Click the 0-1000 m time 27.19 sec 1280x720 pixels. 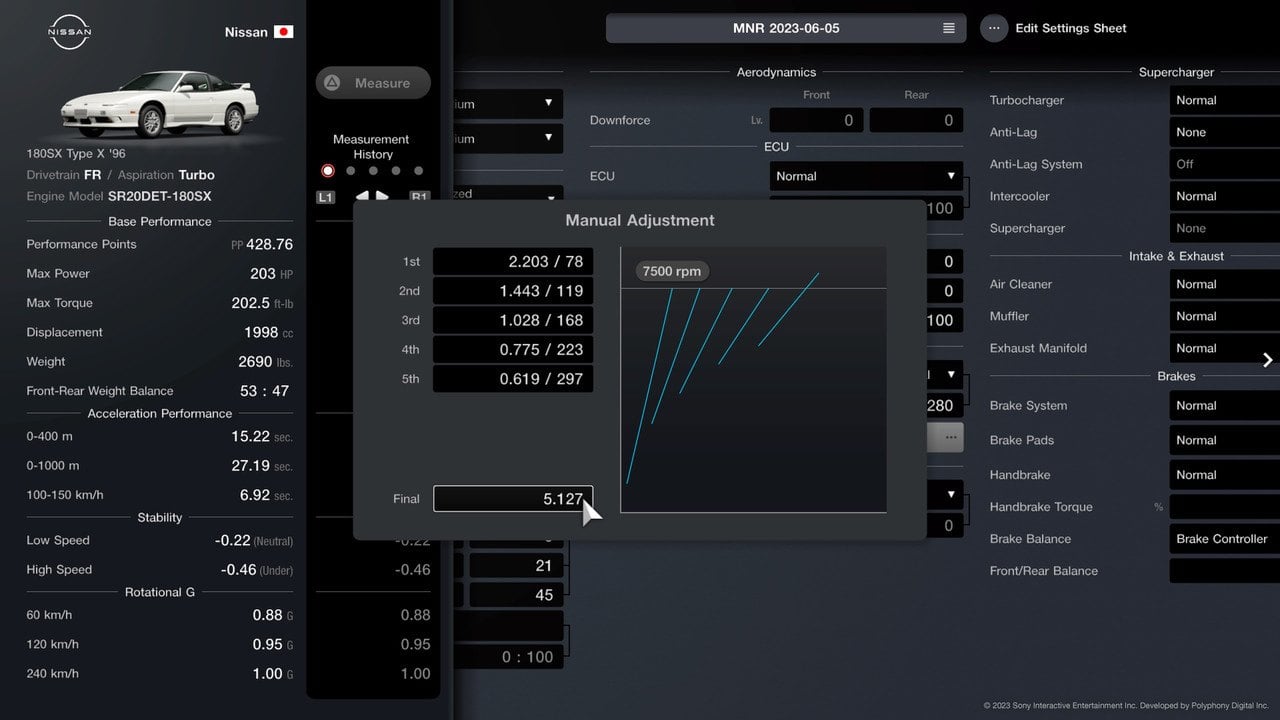(x=262, y=465)
